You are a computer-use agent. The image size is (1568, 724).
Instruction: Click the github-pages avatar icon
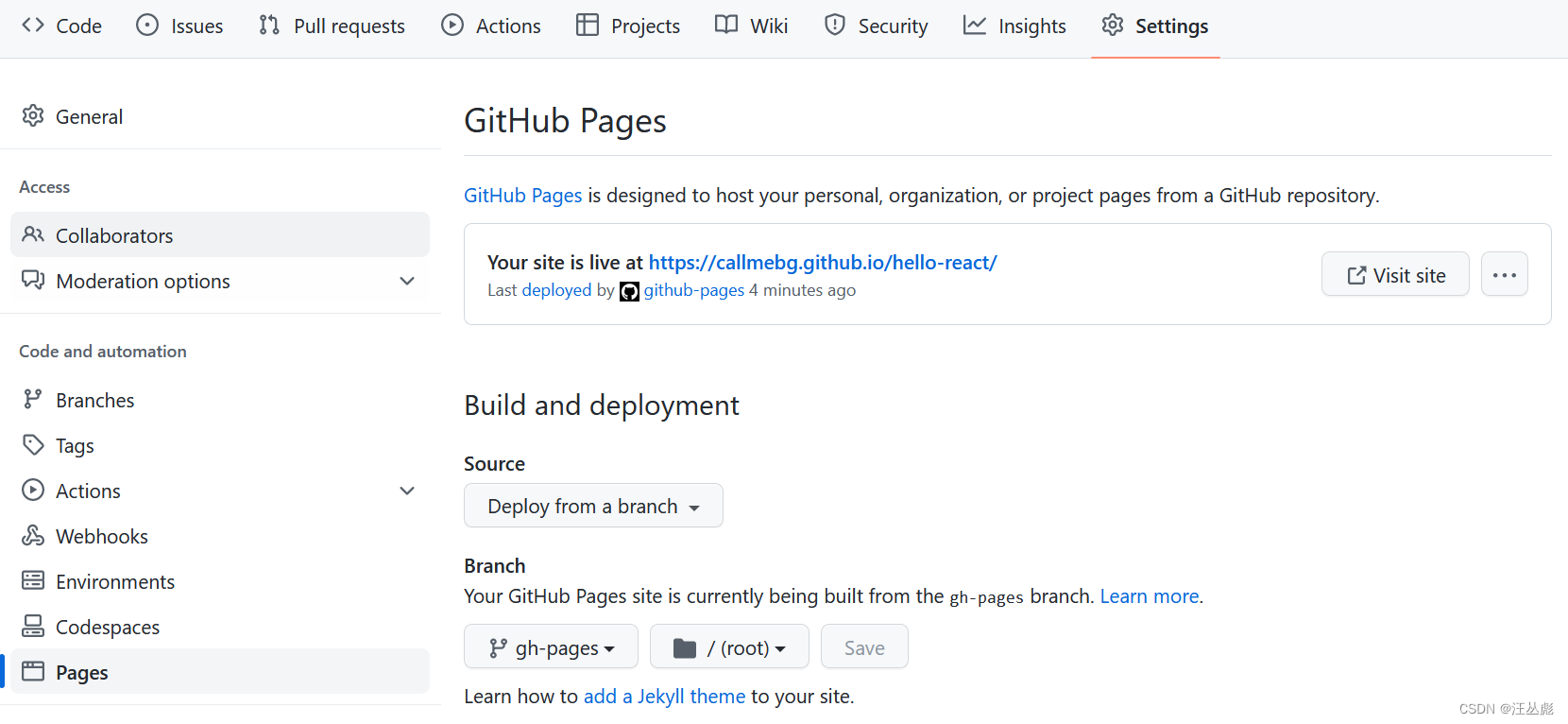(629, 291)
